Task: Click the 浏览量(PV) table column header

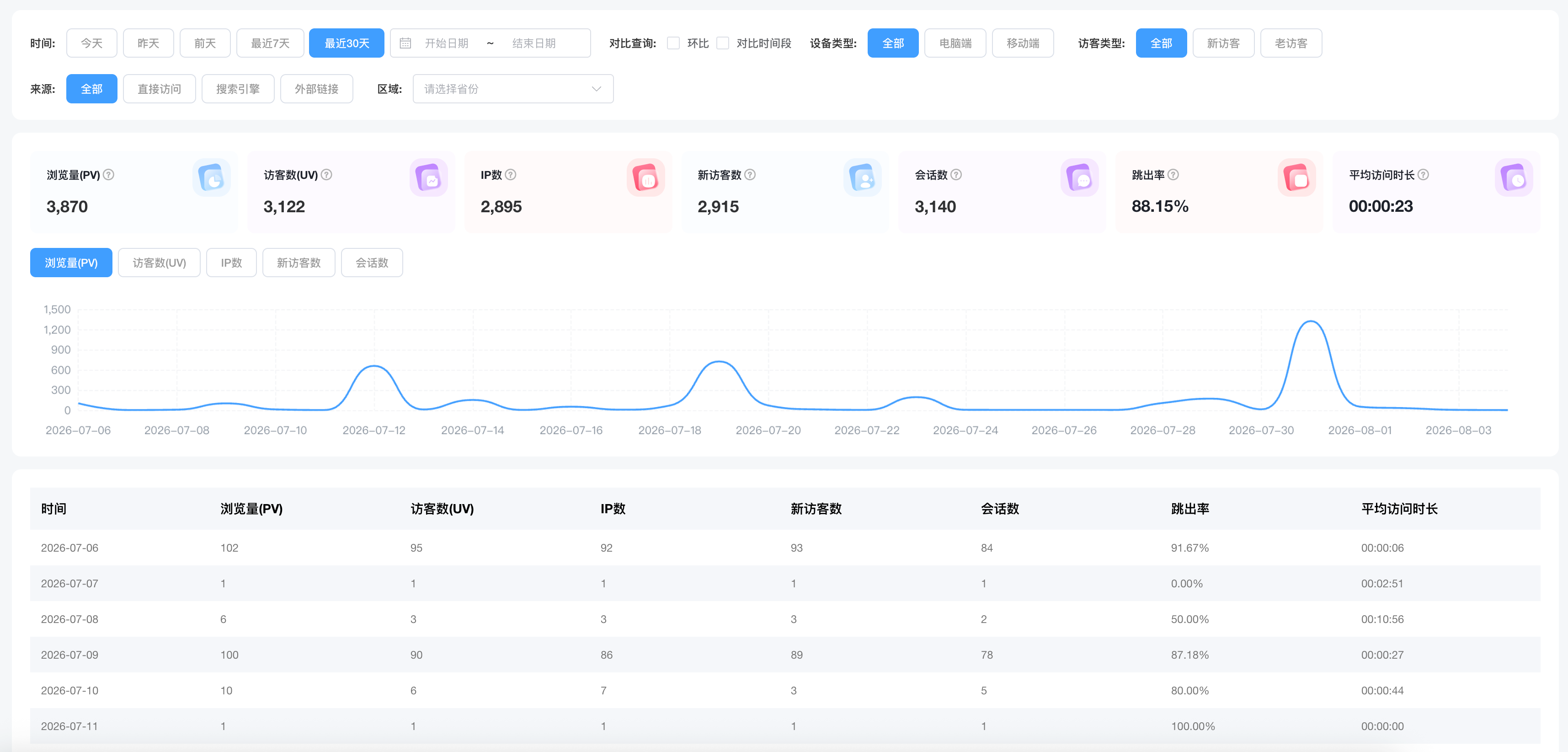Action: coord(251,509)
